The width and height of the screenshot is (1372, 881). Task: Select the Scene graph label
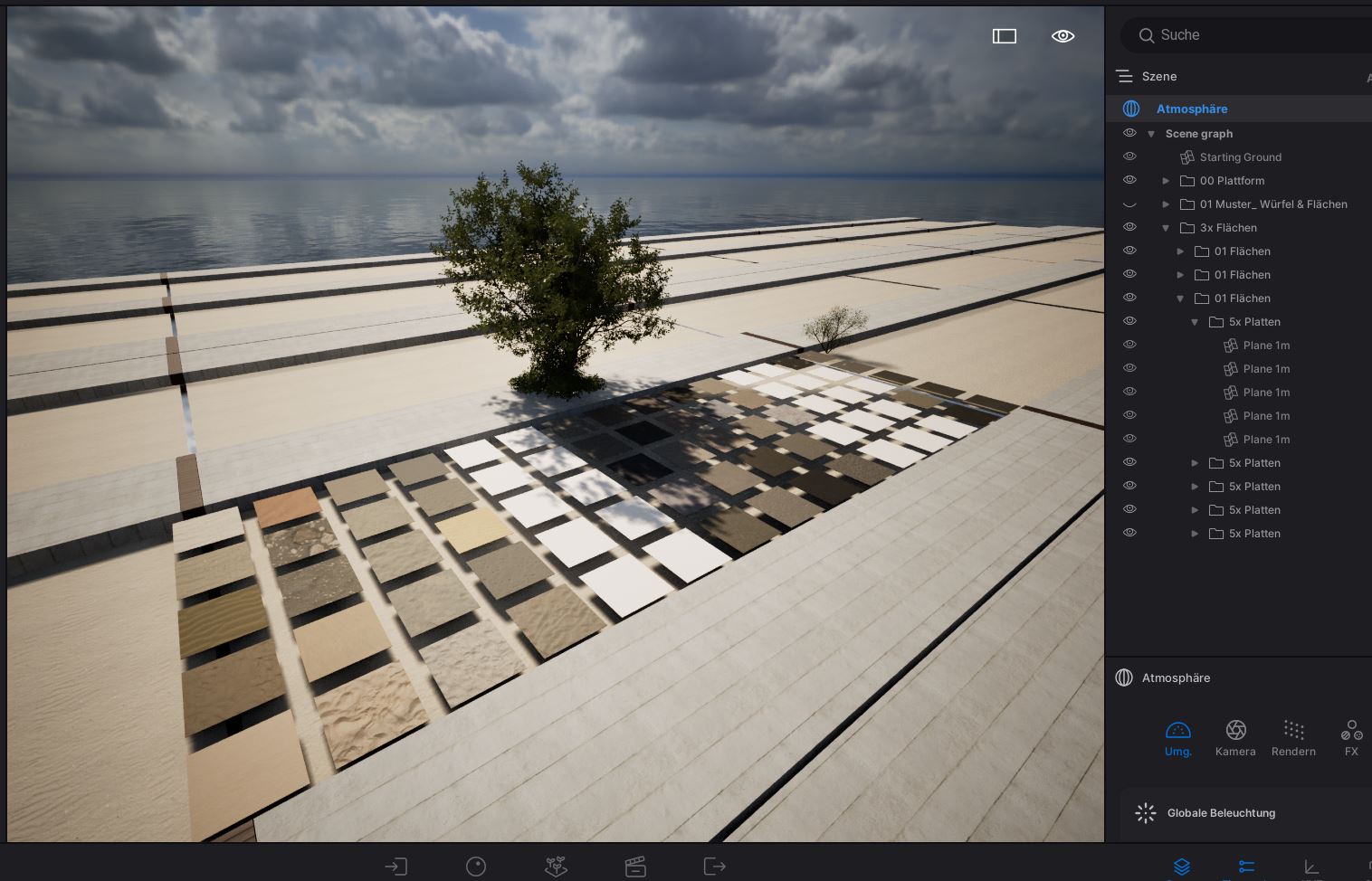click(x=1199, y=134)
